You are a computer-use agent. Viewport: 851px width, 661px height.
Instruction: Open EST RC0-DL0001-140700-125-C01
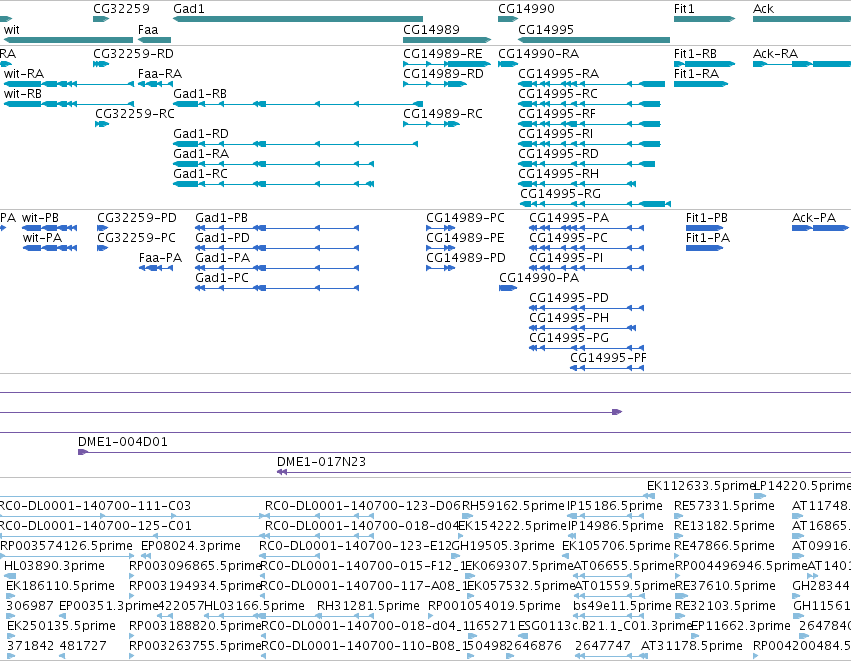tap(95, 526)
